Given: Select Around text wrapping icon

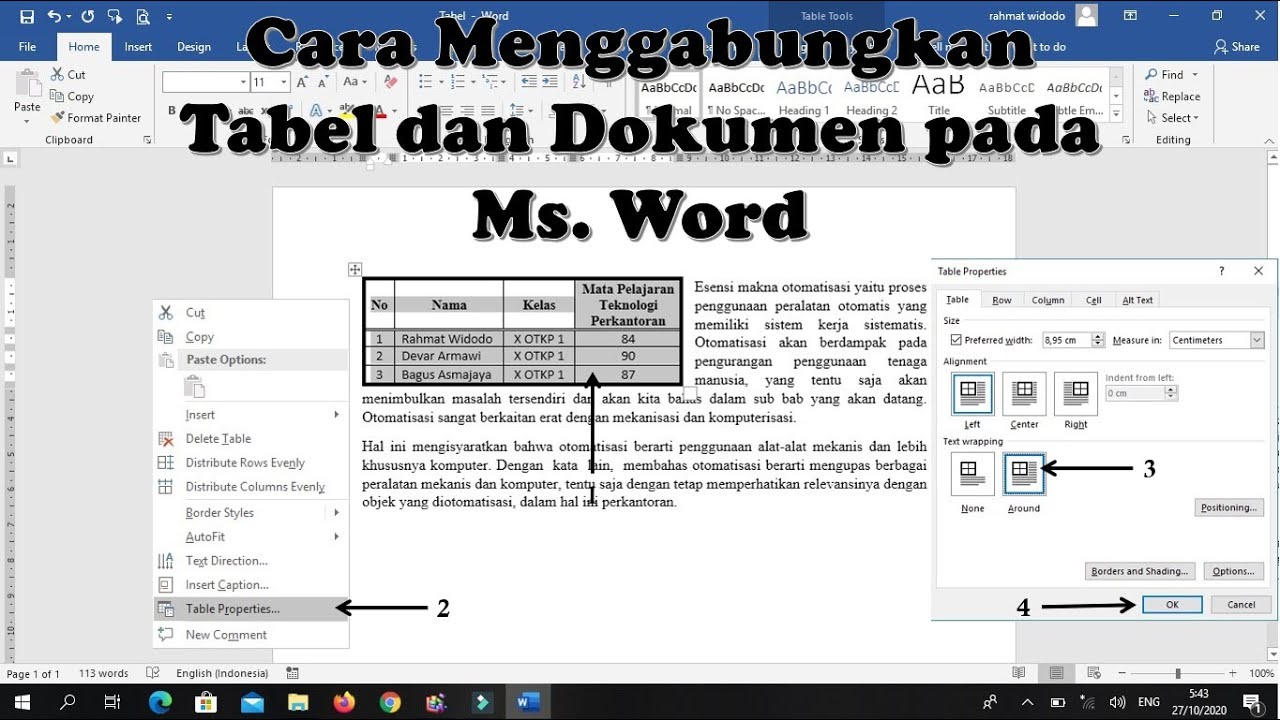Looking at the screenshot, I should (1024, 474).
